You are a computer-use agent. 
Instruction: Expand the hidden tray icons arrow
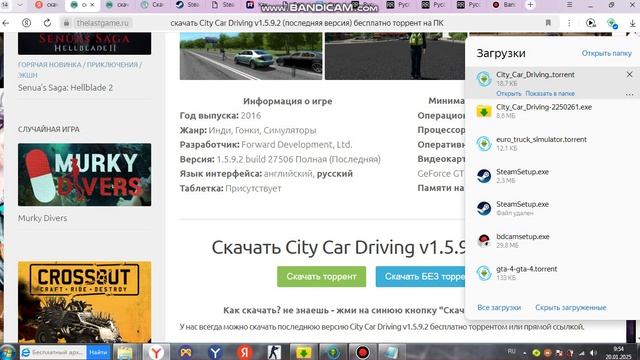pyautogui.click(x=524, y=353)
